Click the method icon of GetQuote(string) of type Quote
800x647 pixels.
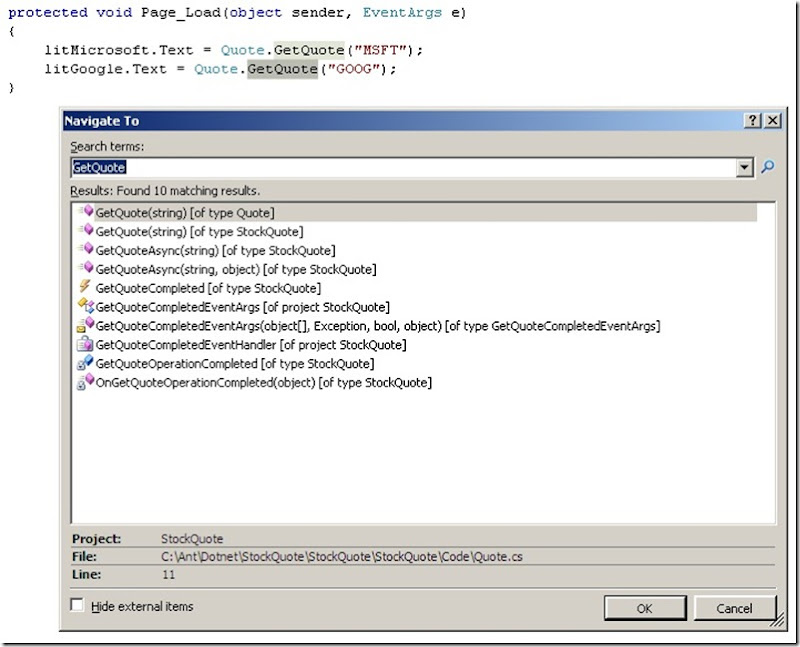tap(86, 211)
